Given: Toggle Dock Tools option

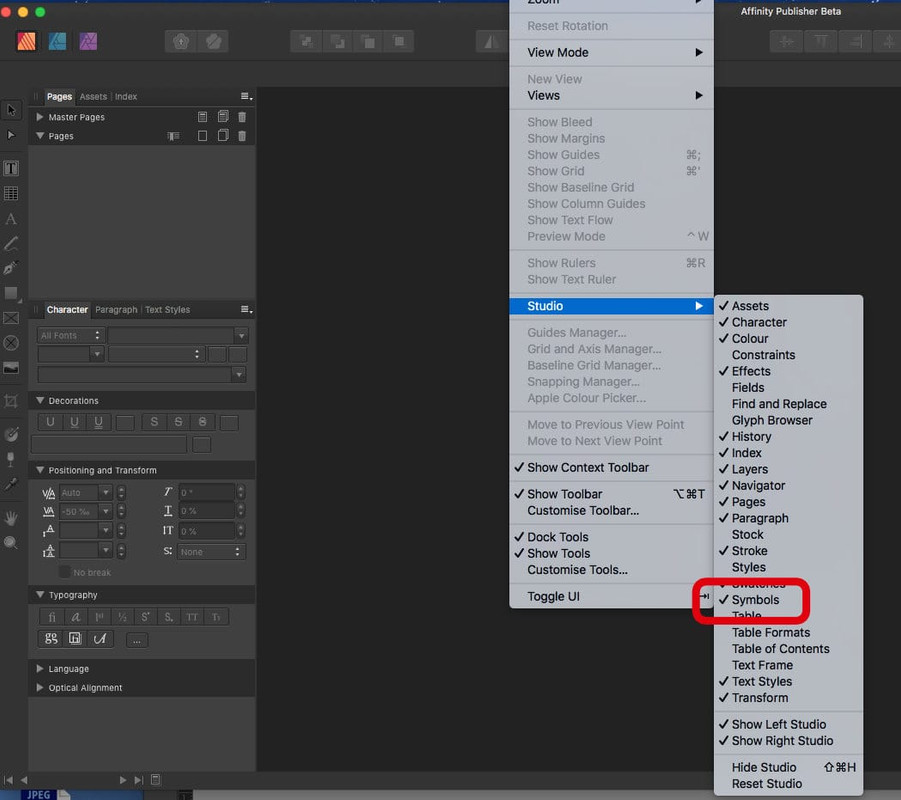Looking at the screenshot, I should click(x=611, y=537).
